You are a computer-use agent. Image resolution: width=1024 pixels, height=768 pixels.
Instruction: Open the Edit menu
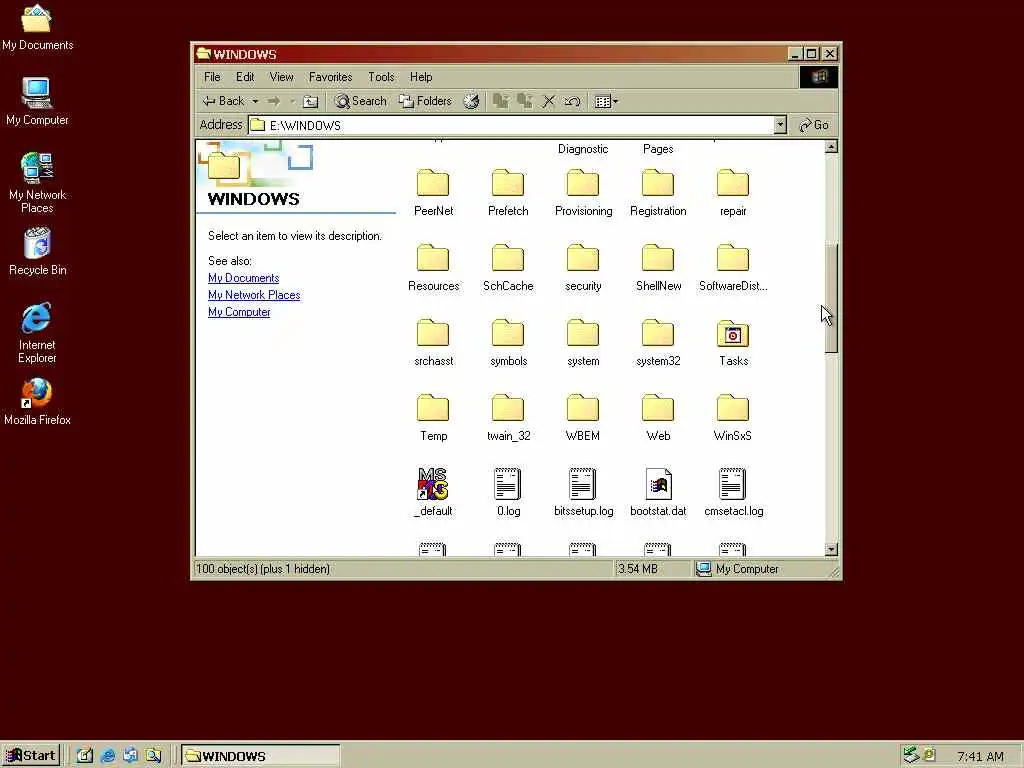point(245,77)
